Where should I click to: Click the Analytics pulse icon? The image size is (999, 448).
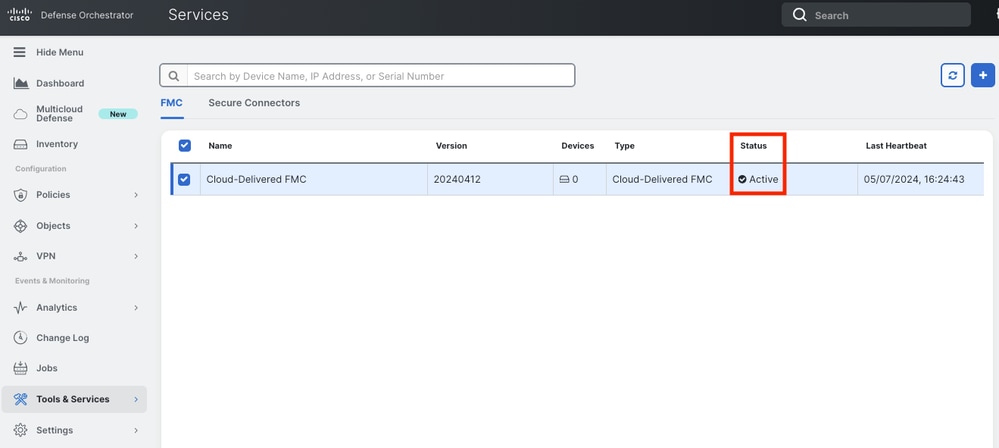coord(20,308)
